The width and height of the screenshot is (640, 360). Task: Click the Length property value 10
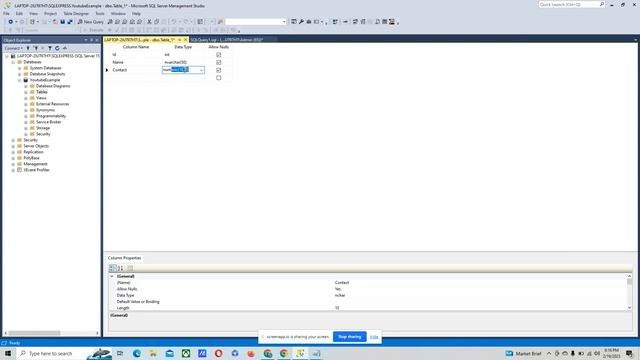point(337,308)
